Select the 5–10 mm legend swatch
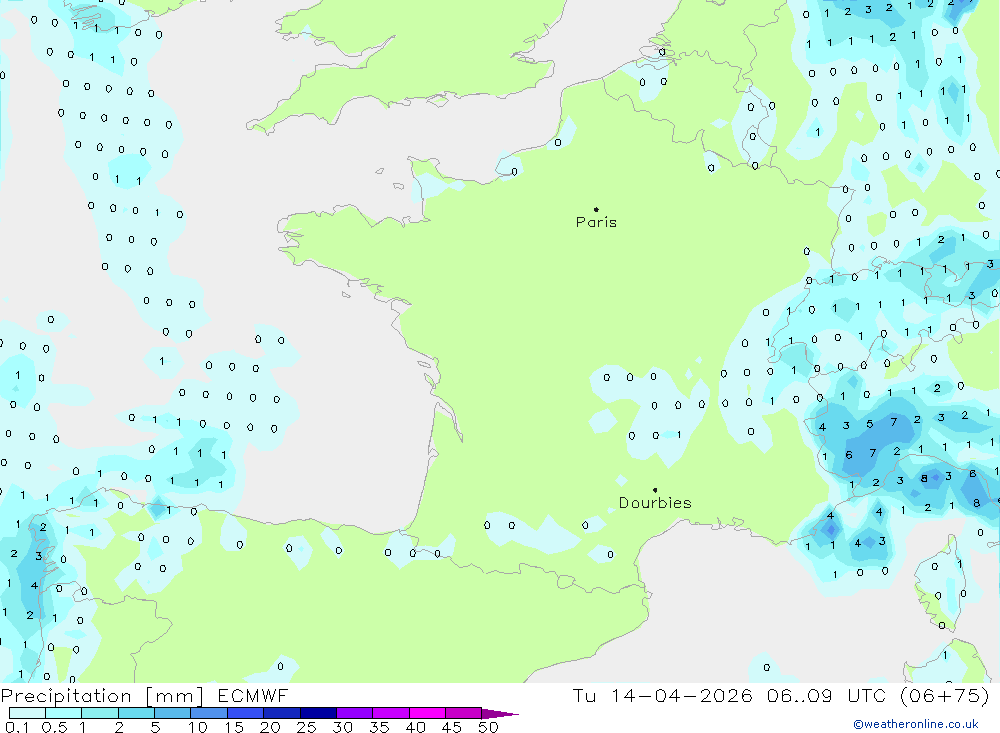The width and height of the screenshot is (1000, 733). [173, 713]
